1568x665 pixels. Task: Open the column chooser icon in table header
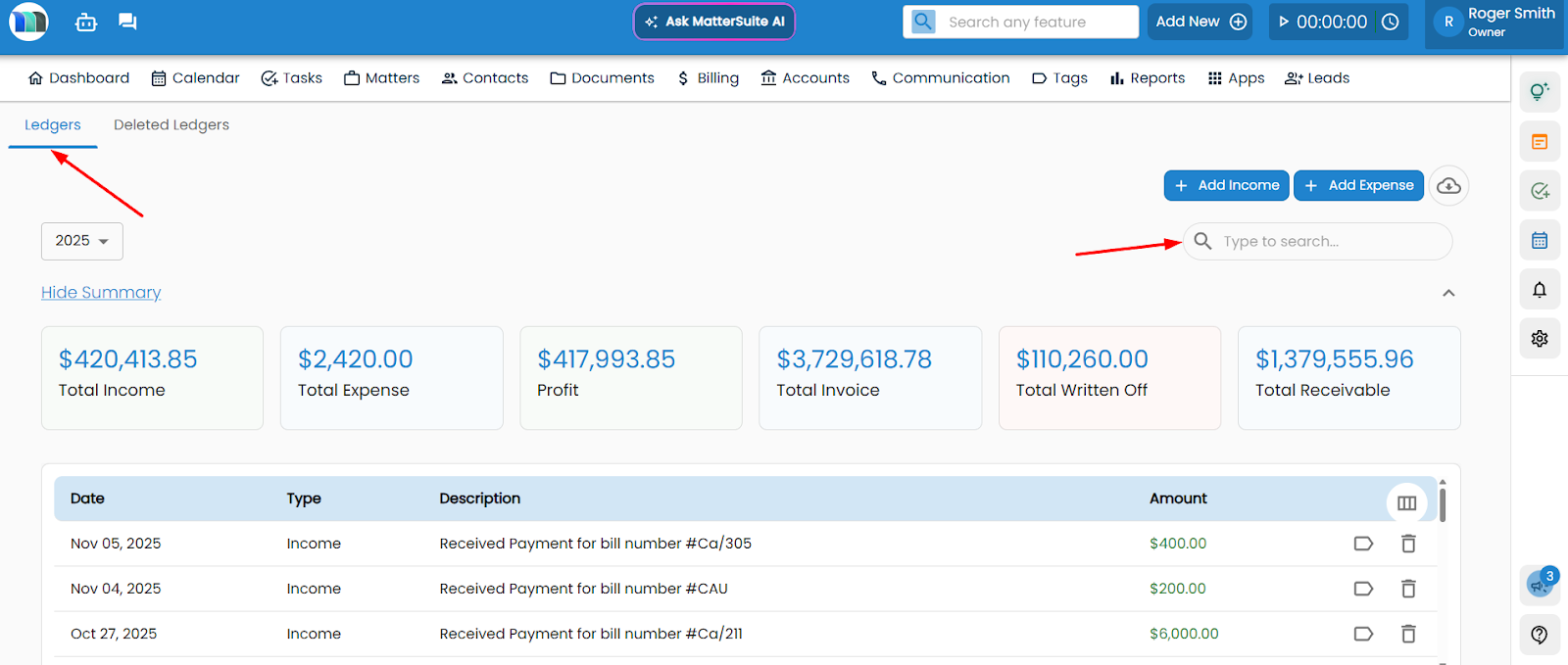point(1406,502)
